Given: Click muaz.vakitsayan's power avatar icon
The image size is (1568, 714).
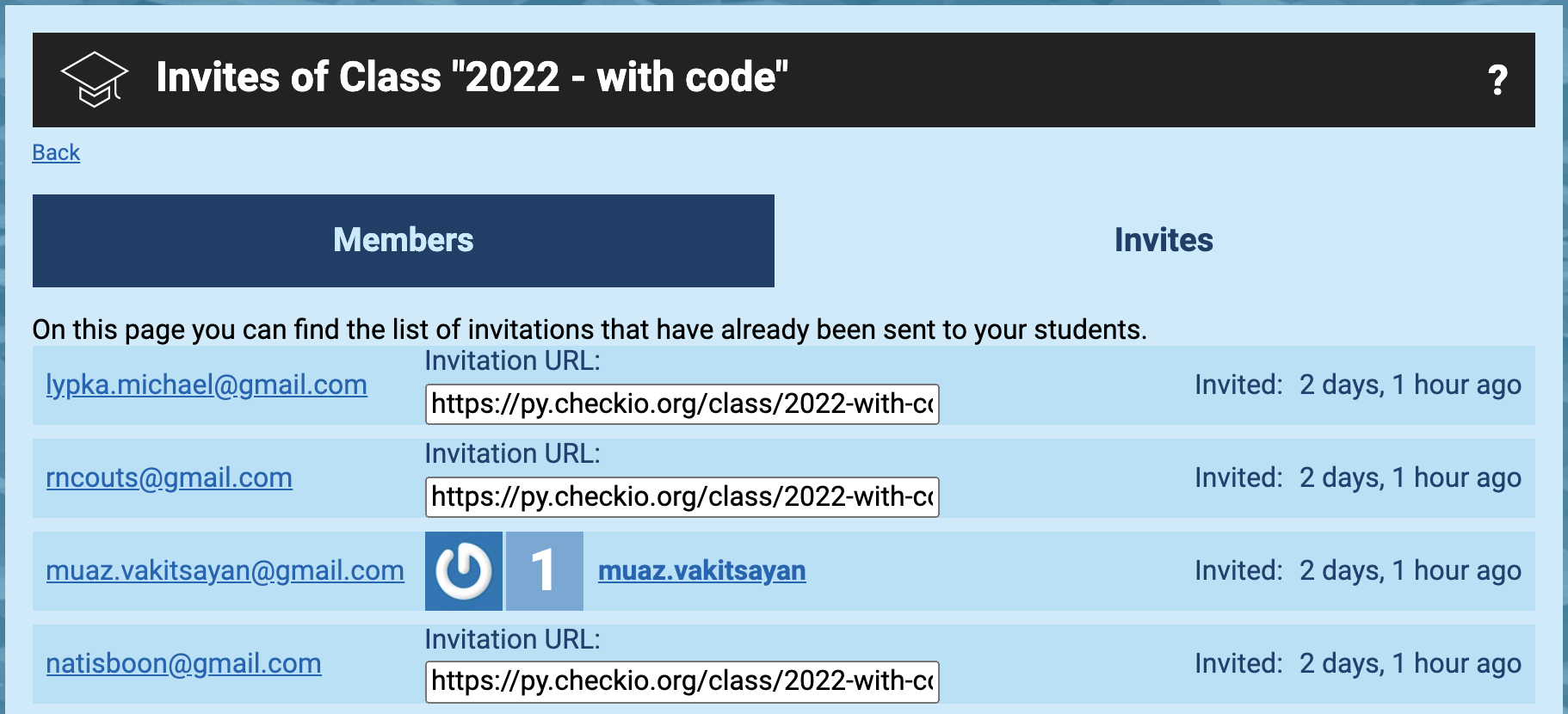Looking at the screenshot, I should [x=464, y=571].
